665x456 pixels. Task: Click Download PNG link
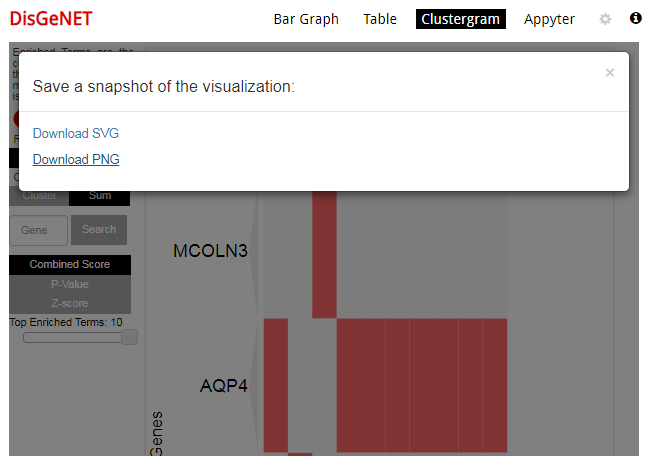click(x=76, y=159)
